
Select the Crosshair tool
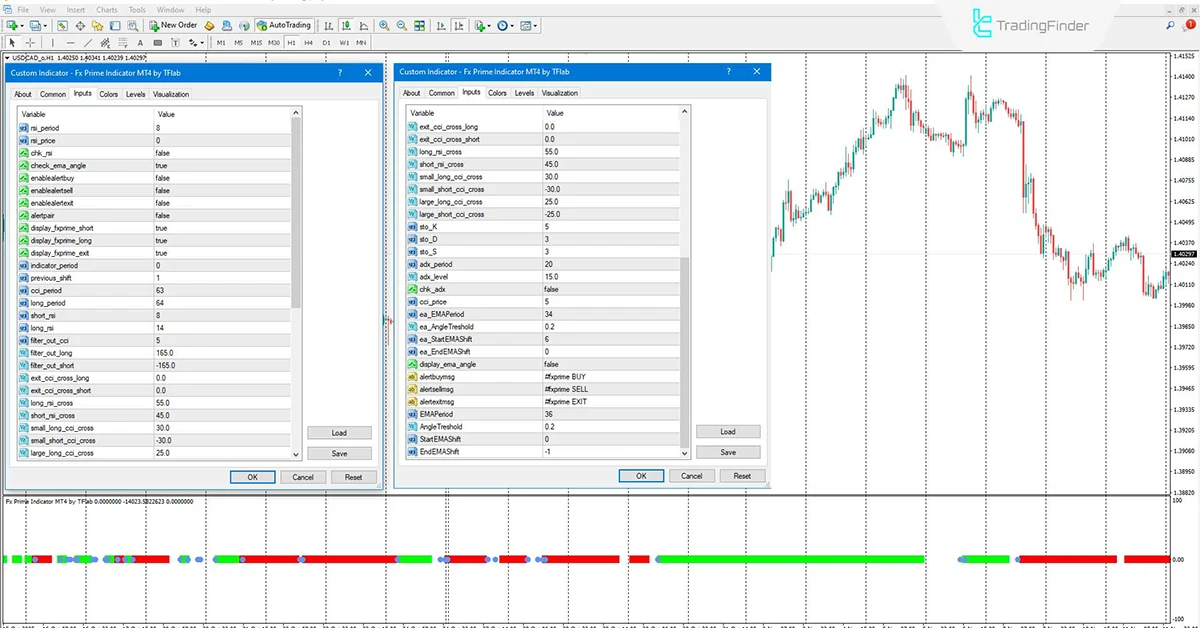[29, 43]
